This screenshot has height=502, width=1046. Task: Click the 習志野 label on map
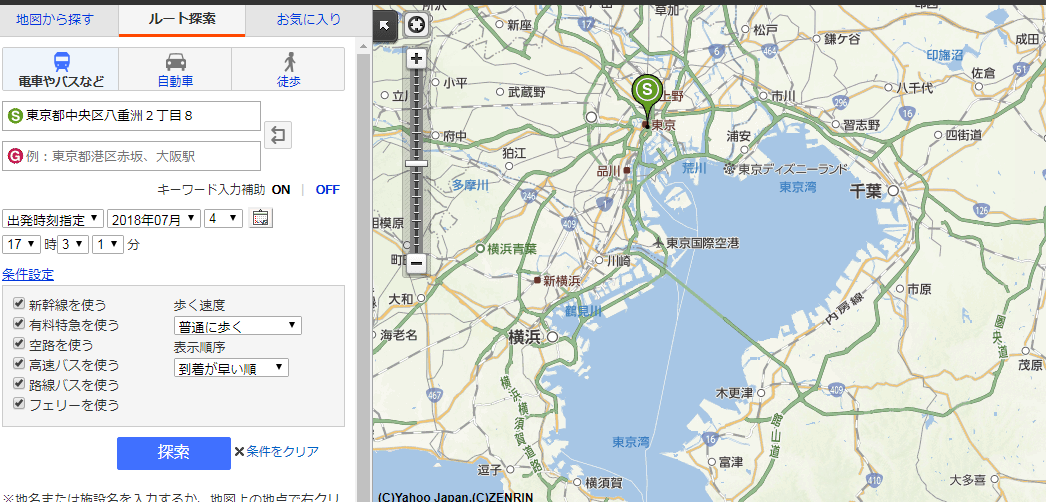coord(862,125)
